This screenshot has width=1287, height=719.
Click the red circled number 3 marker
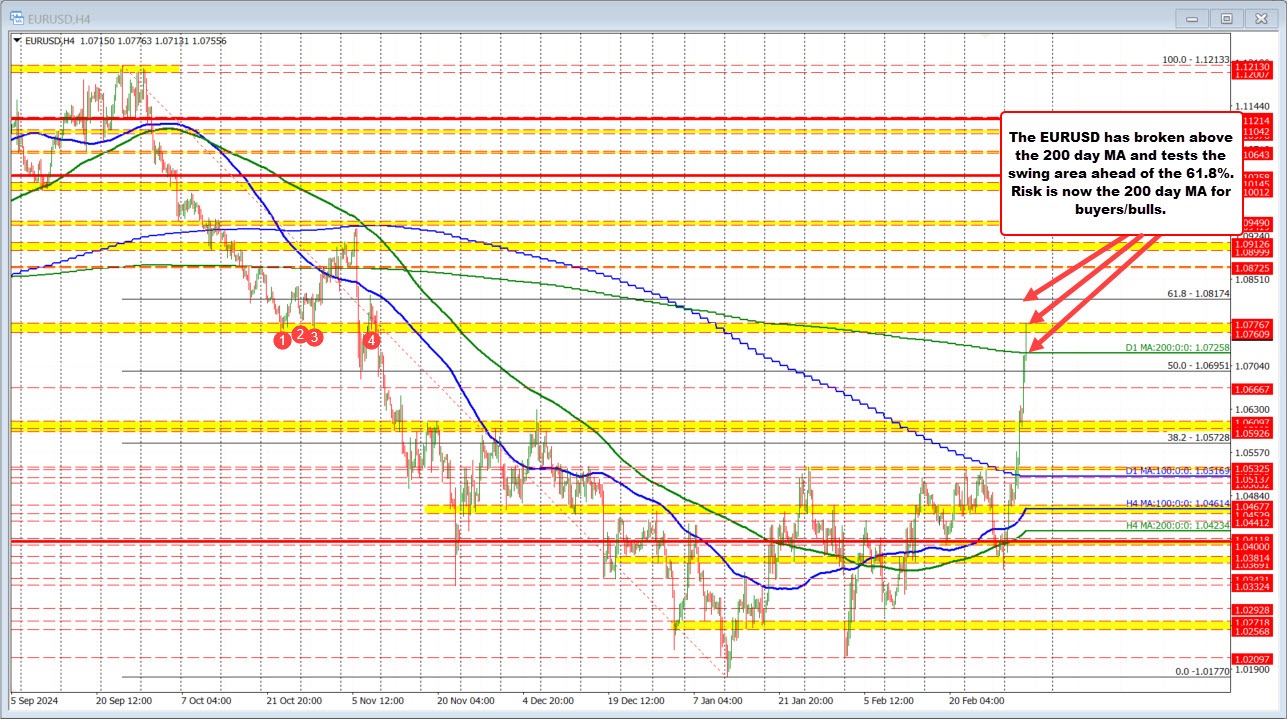pyautogui.click(x=313, y=338)
